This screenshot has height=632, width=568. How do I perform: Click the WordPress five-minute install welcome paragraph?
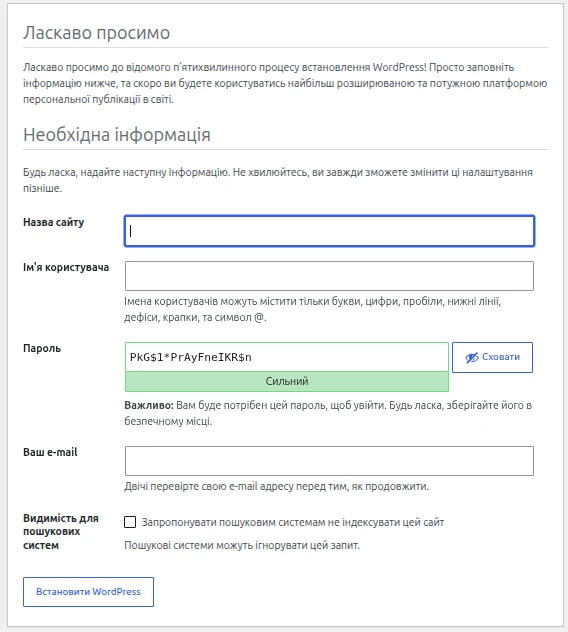coord(285,83)
